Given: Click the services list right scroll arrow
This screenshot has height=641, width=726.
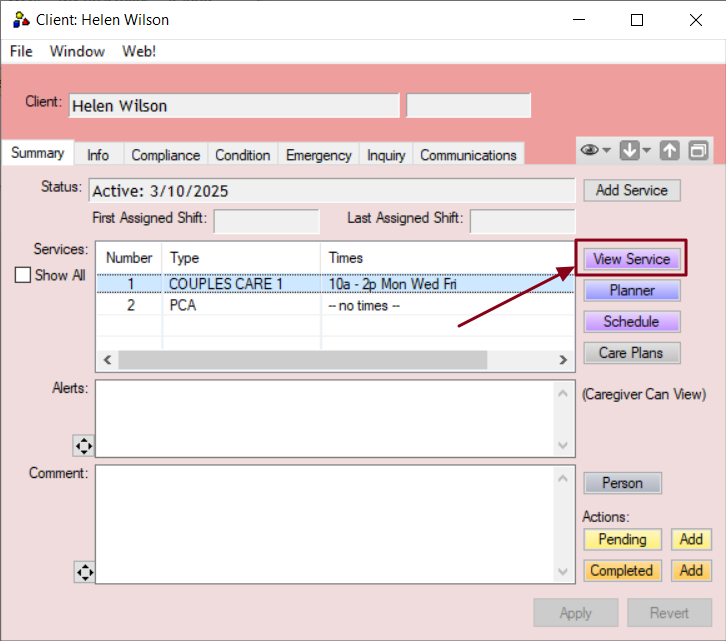Looking at the screenshot, I should [563, 360].
